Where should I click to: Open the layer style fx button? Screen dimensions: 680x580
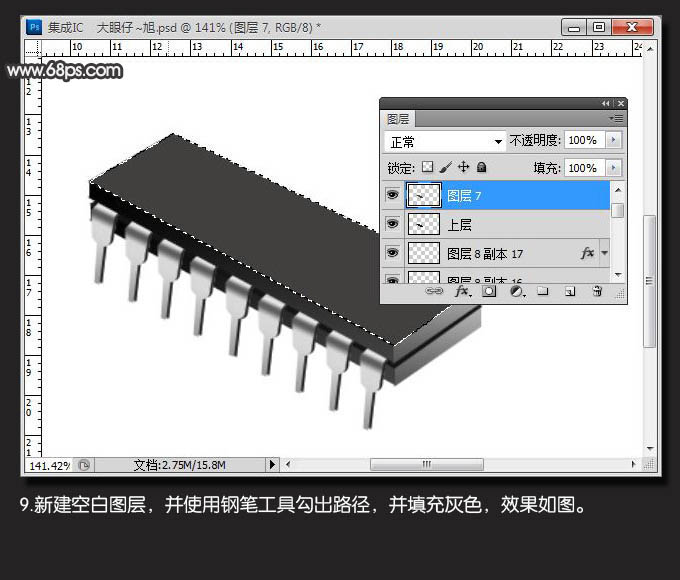pos(462,291)
